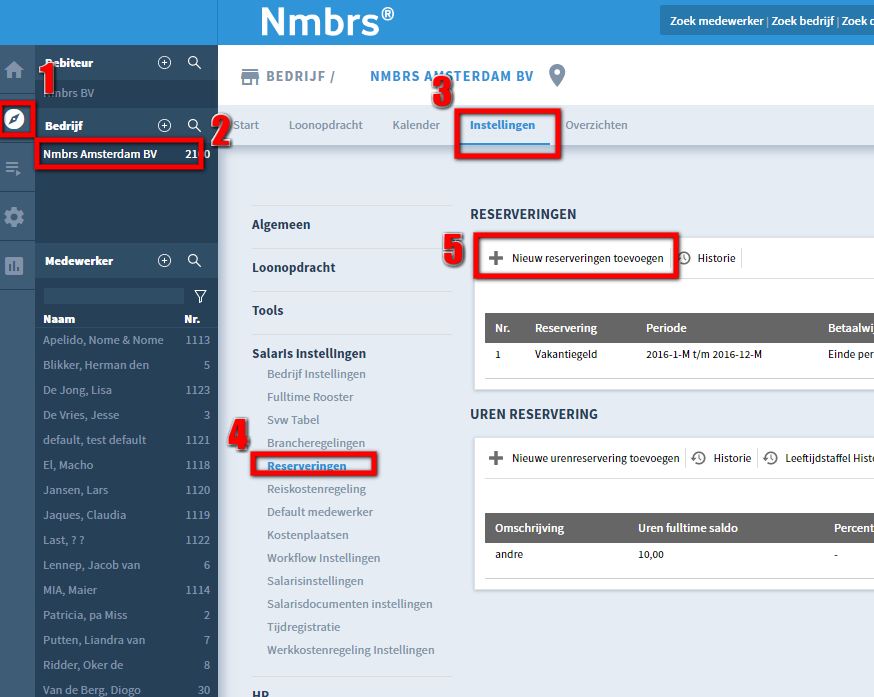
Task: Open the andre urenreservering row
Action: (679, 555)
